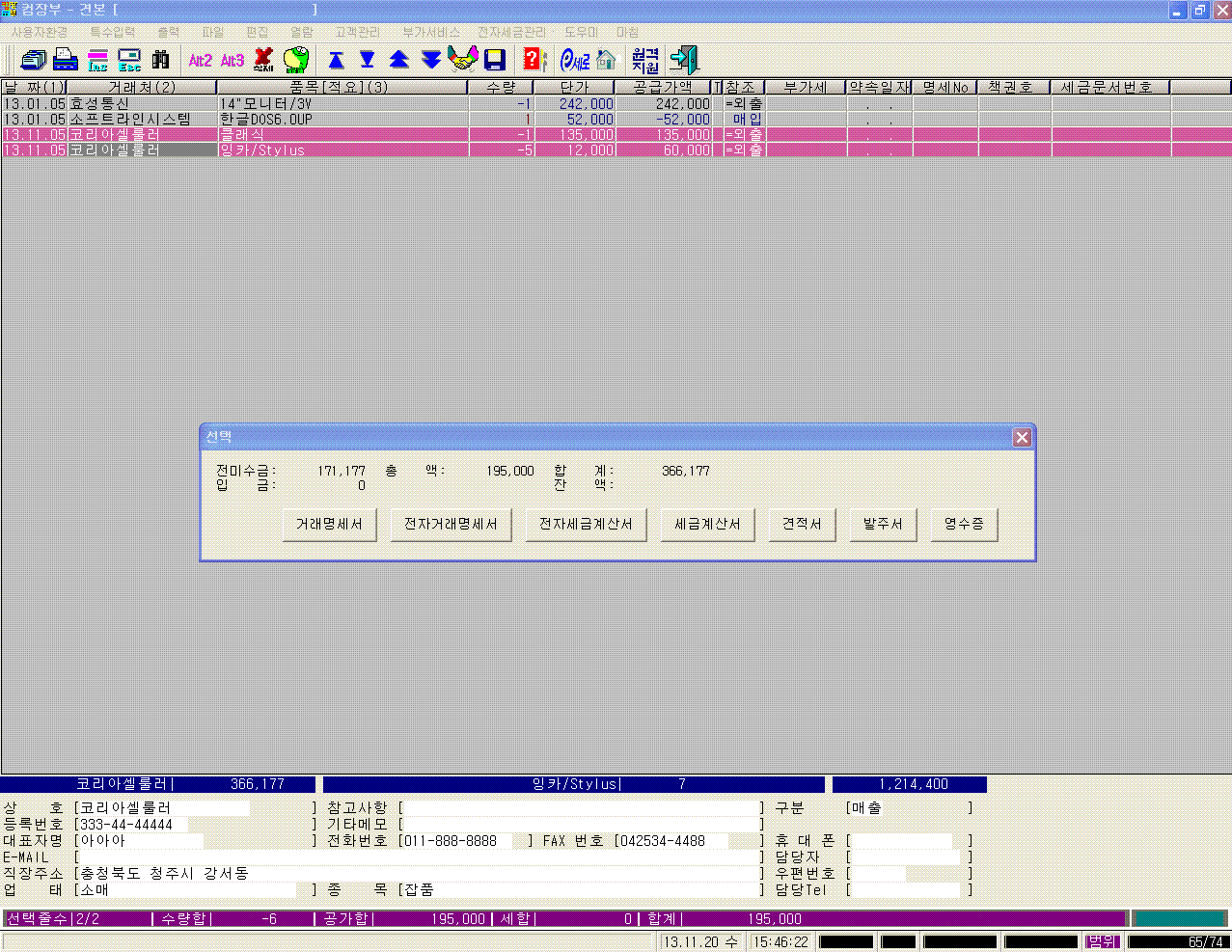Open the 전자세금관리 menu
1232x952 pixels.
(x=511, y=32)
